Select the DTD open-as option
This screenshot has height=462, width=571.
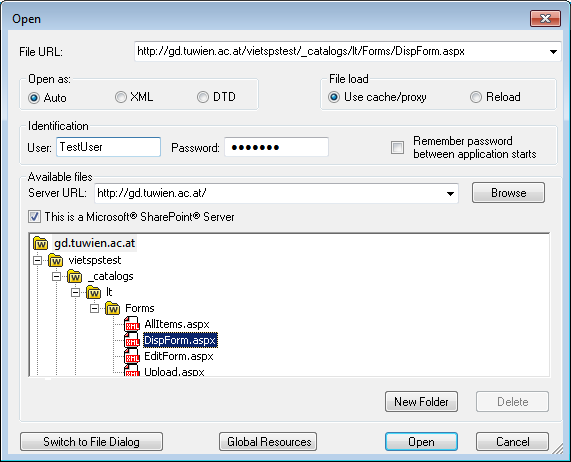point(203,97)
